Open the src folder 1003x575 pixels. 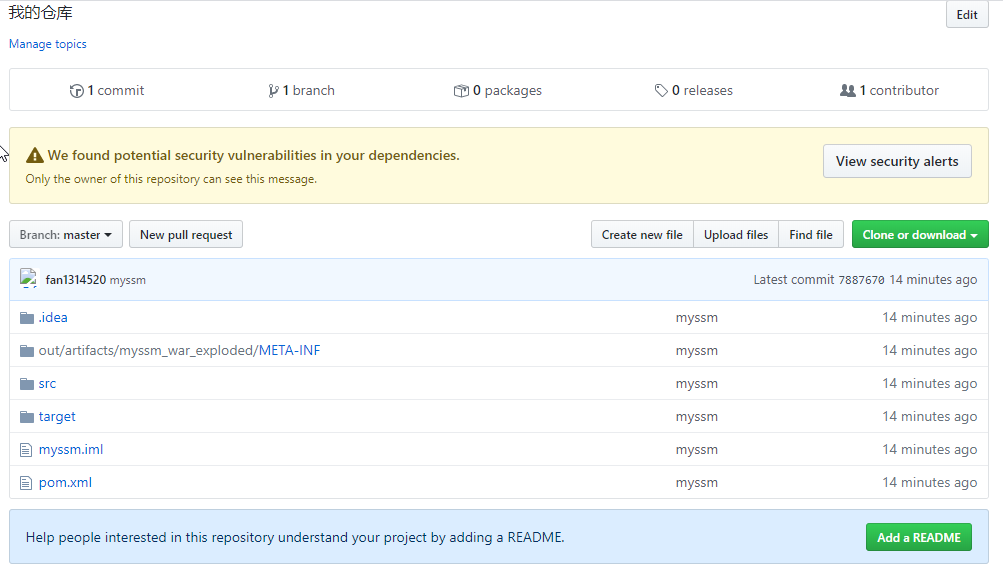(x=47, y=384)
